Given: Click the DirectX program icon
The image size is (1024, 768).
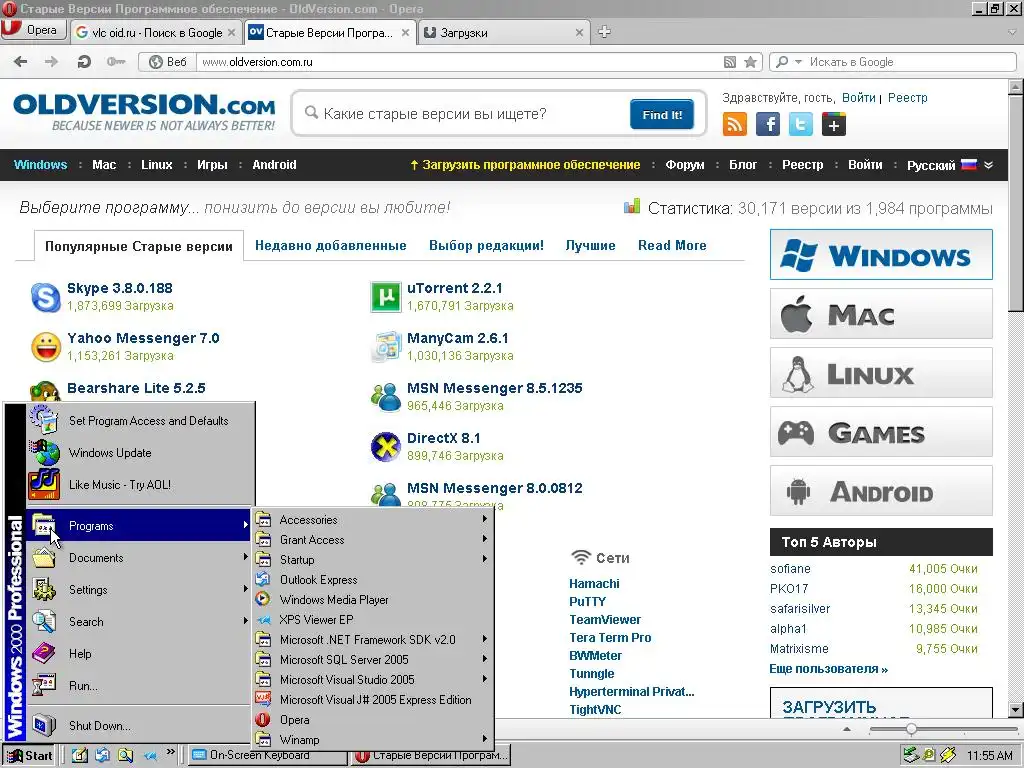Looking at the screenshot, I should [385, 447].
